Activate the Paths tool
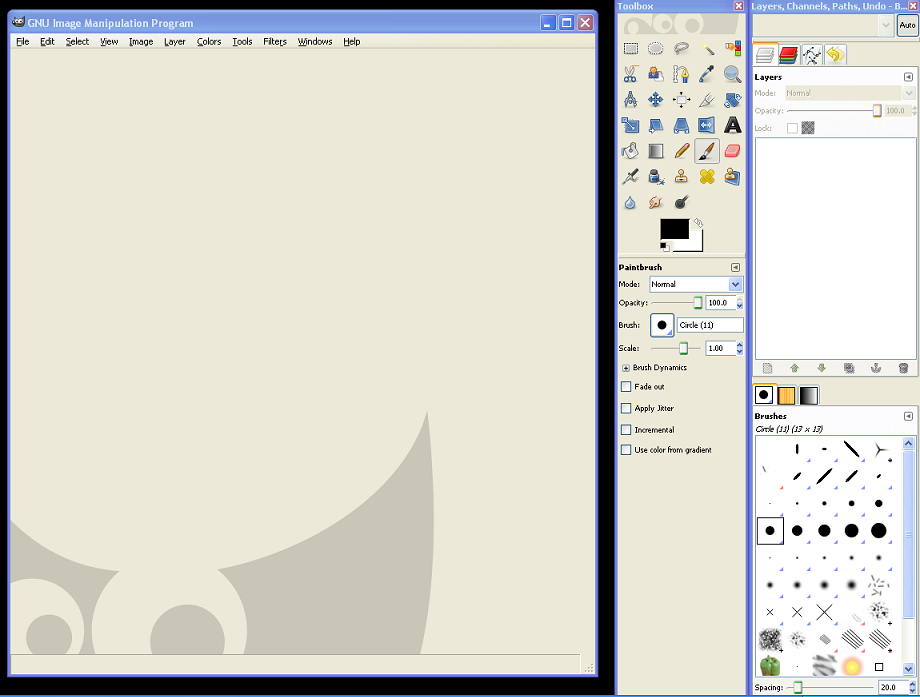 click(x=681, y=74)
